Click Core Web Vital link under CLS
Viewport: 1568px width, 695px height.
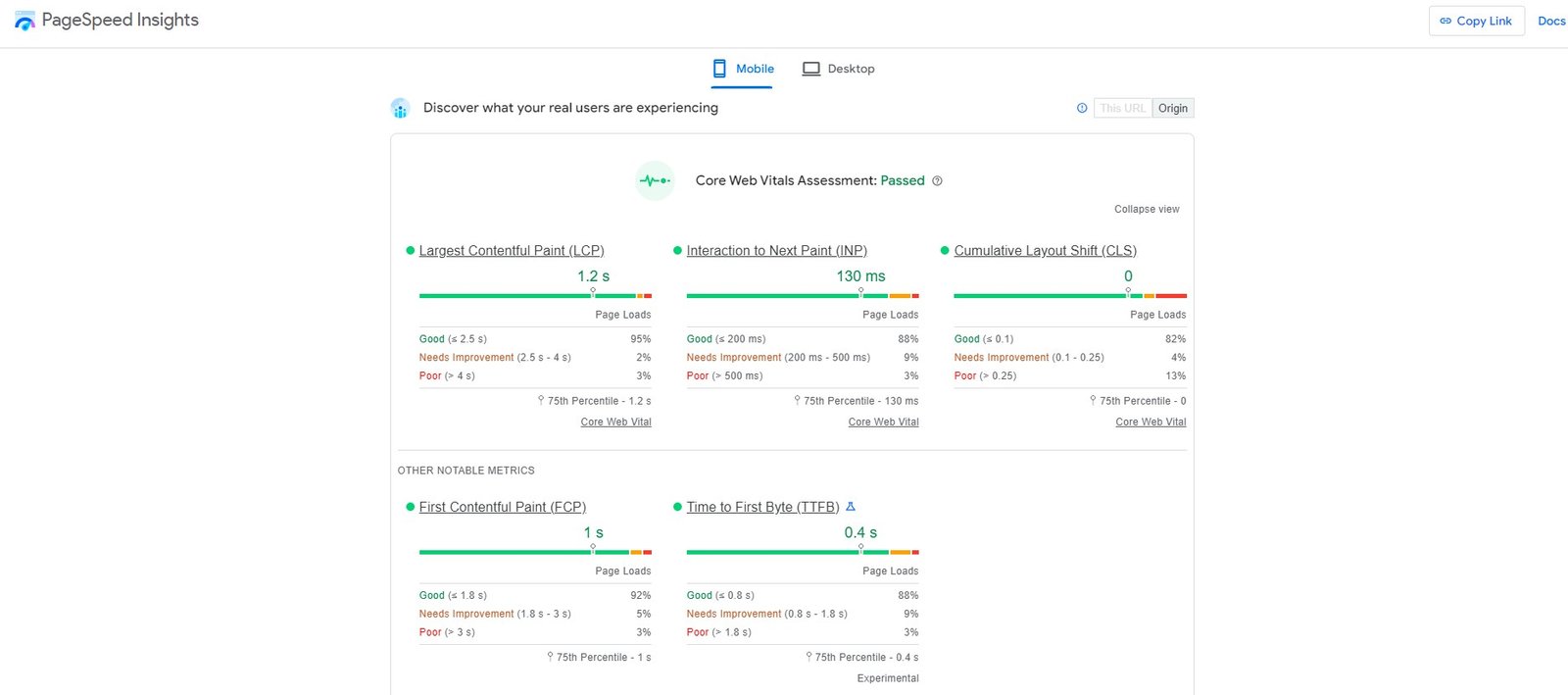point(1150,422)
